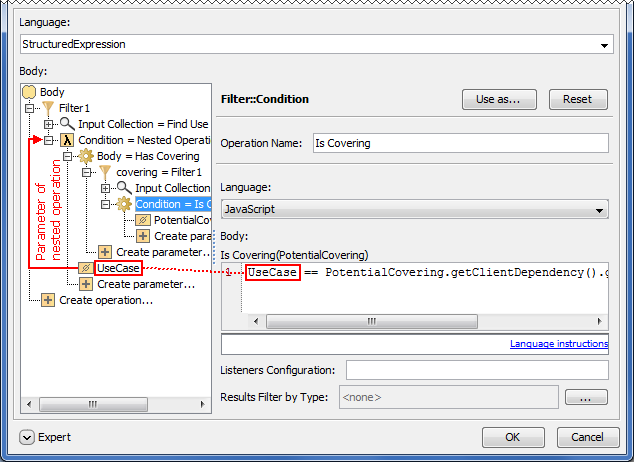Toggle the Expert mode expander

[27, 437]
